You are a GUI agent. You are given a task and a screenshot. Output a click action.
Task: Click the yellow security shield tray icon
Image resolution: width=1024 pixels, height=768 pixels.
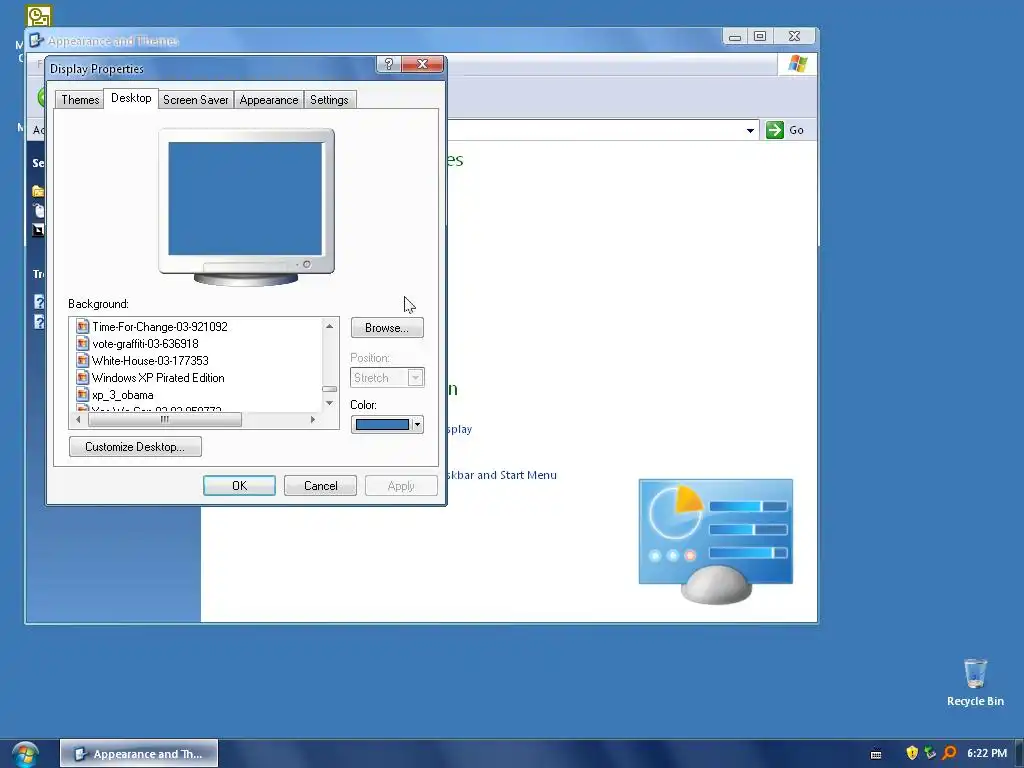coord(912,753)
